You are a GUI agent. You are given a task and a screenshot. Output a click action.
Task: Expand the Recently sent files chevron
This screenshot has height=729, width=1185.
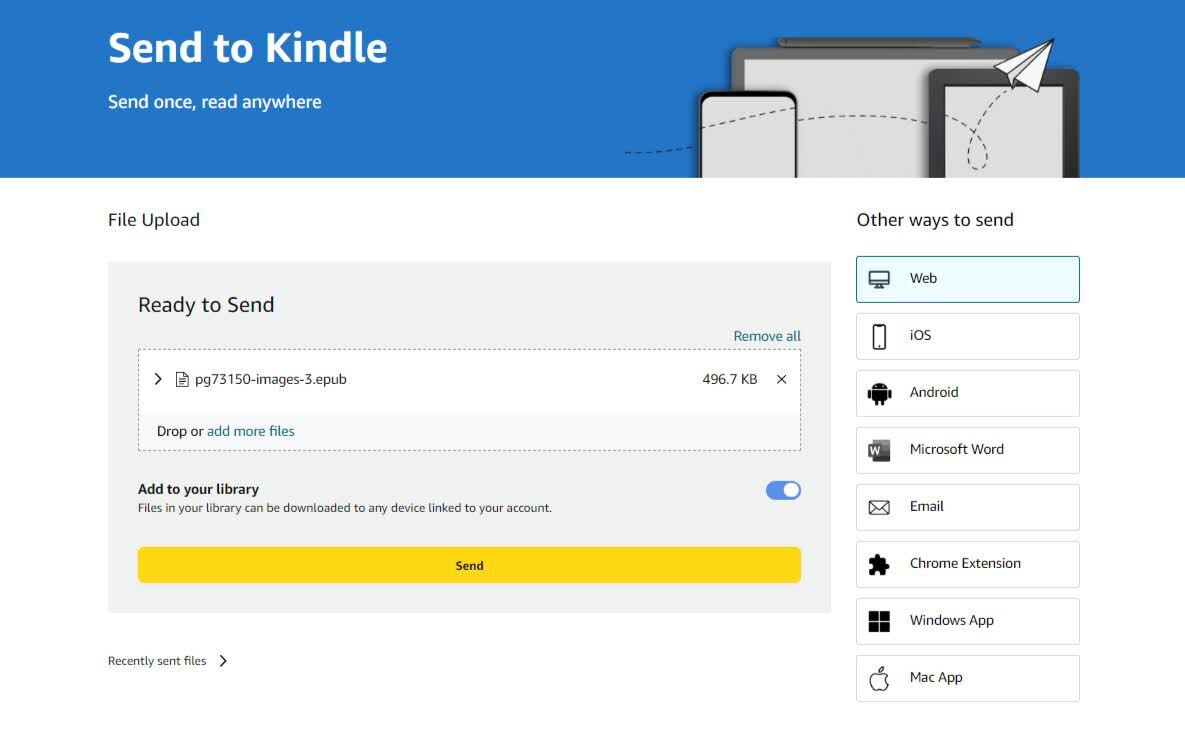223,661
